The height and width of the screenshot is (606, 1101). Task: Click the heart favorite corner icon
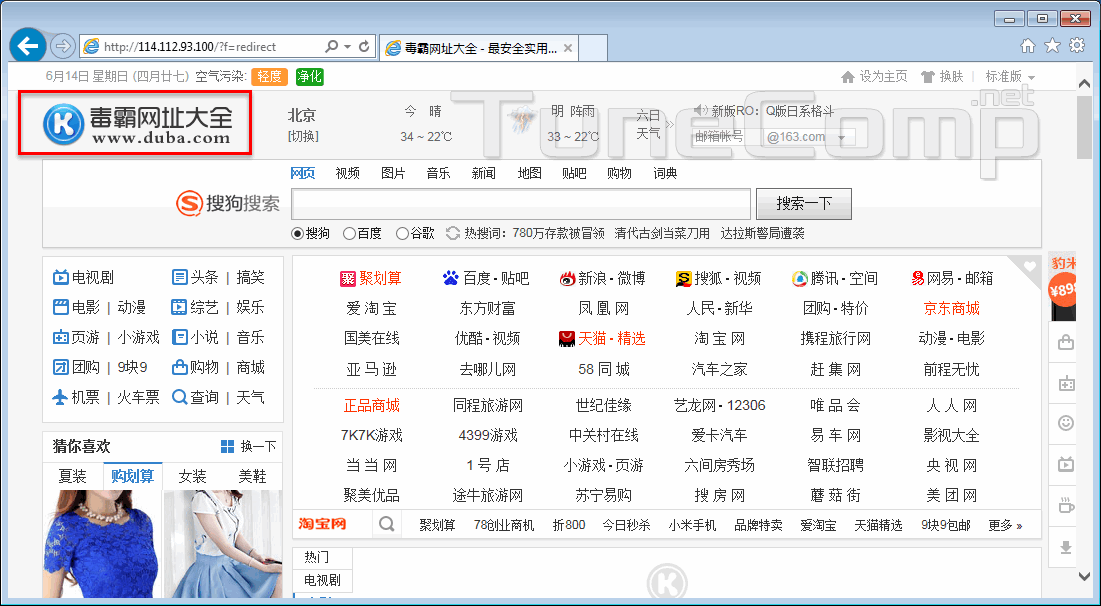point(1029,267)
